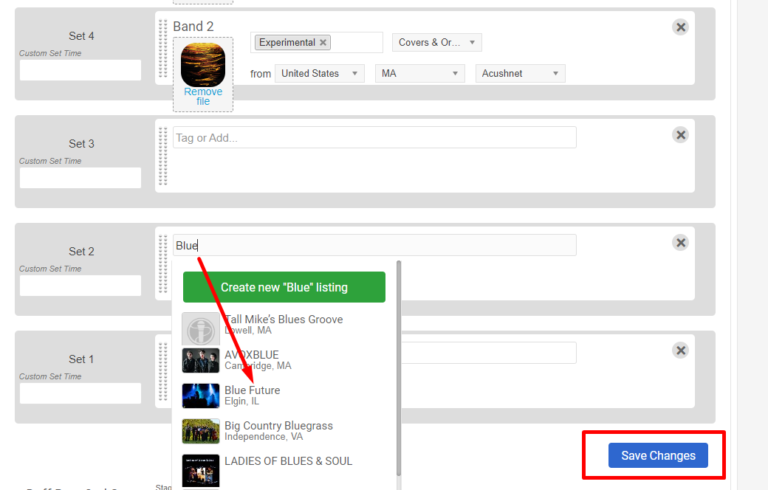This screenshot has width=768, height=490.
Task: Focus Set 3 Custom Set Time field
Action: coord(80,178)
